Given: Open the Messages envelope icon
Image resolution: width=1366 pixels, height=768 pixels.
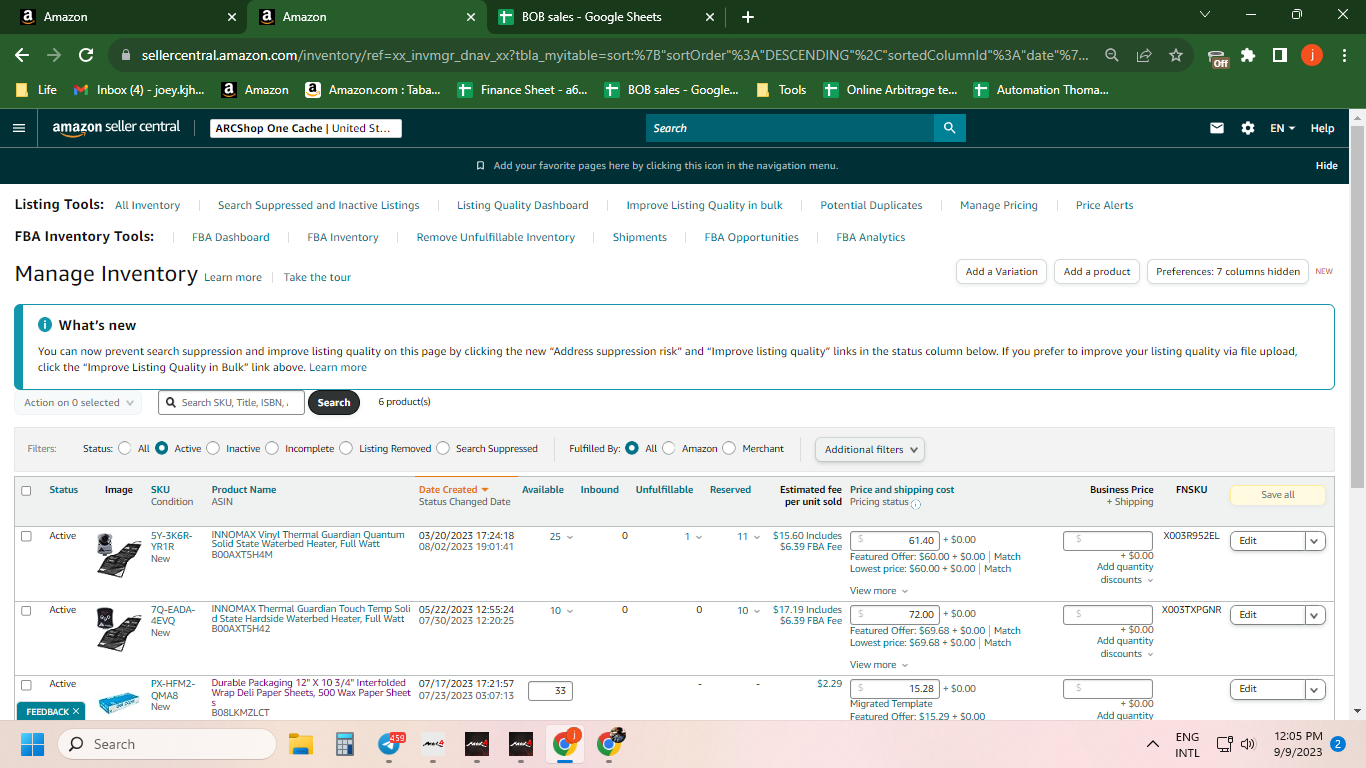Looking at the screenshot, I should pyautogui.click(x=1217, y=128).
